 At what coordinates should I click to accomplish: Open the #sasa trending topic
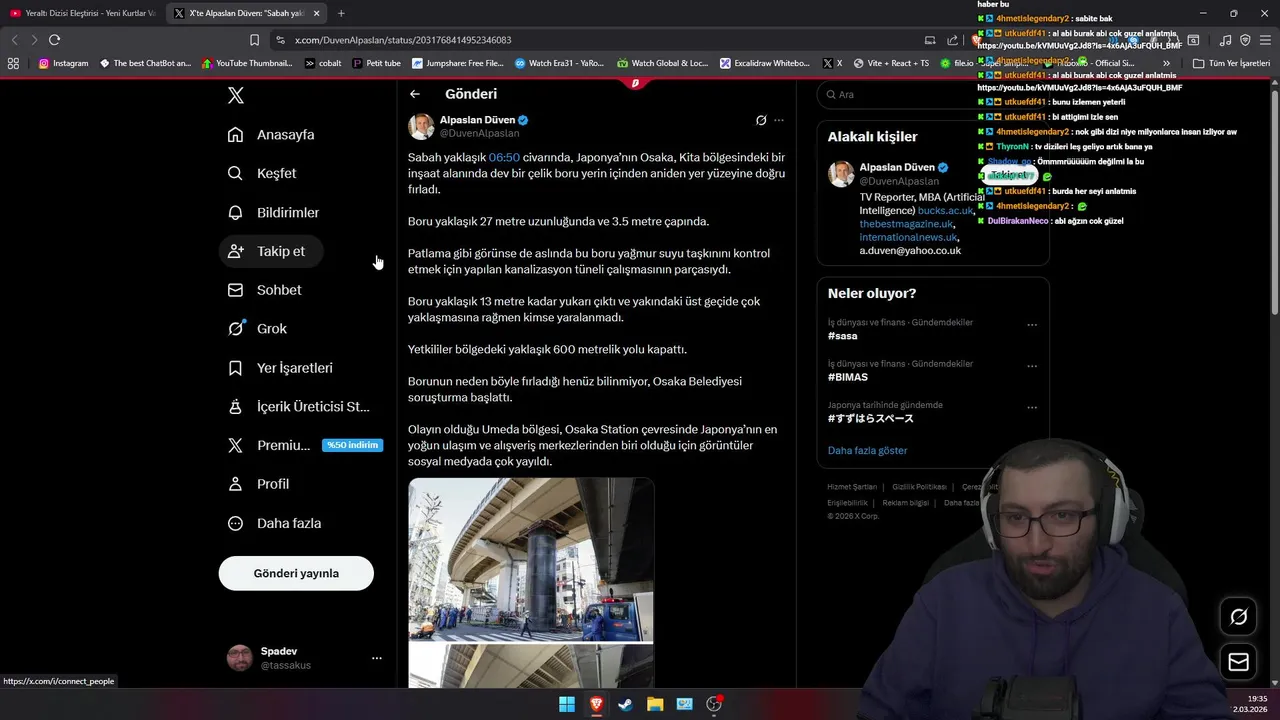coord(843,336)
